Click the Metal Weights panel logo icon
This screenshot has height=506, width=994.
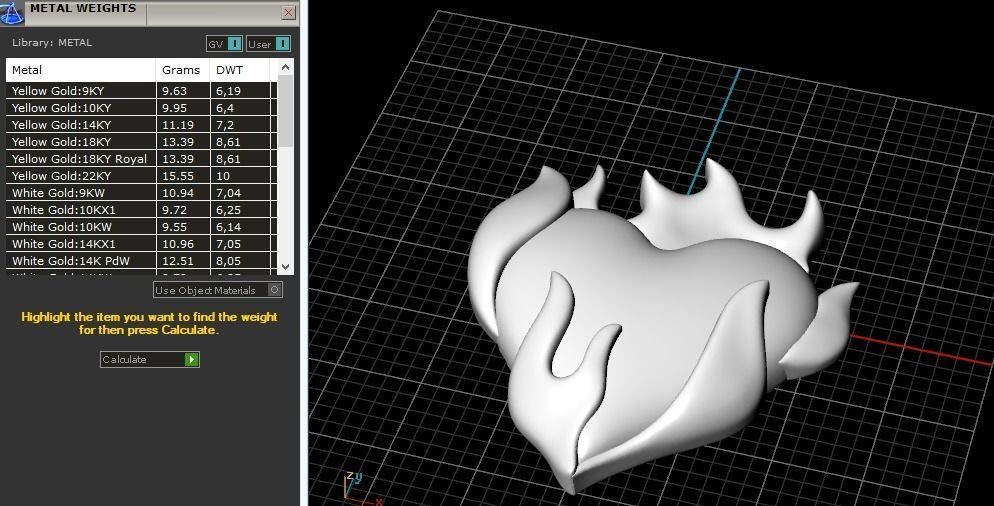11,13
